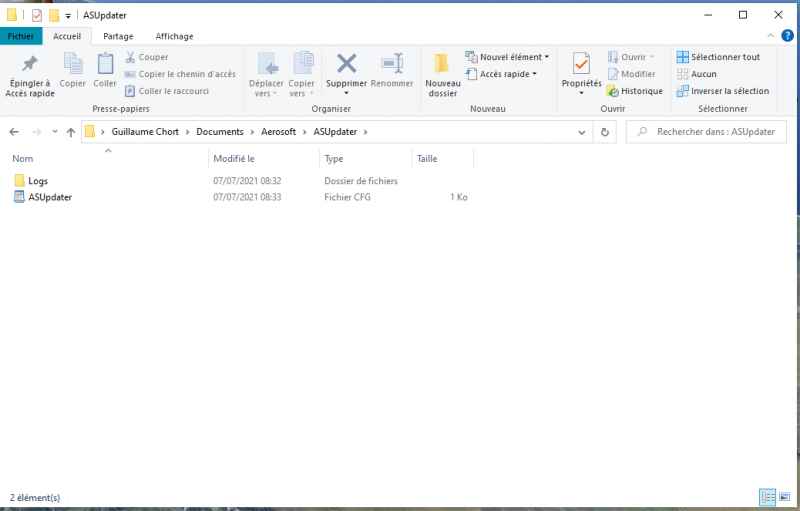Screen dimensions: 800x511
Task: Click the Propriétés checkmark icon
Action: click(581, 64)
